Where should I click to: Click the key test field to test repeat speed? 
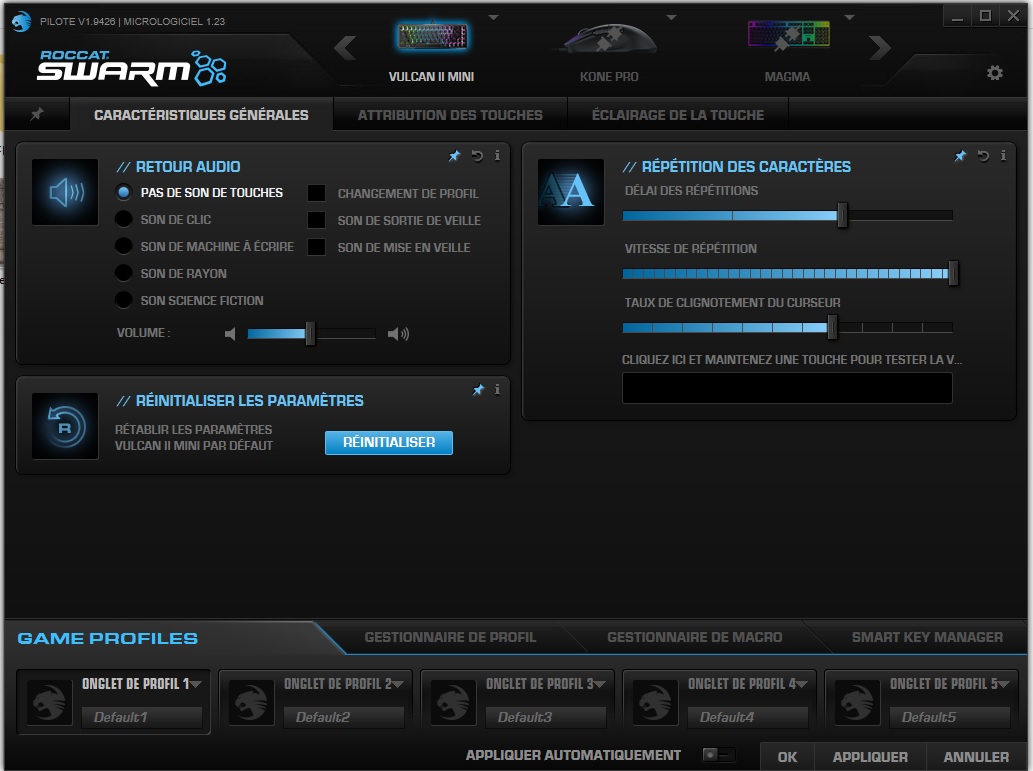[786, 388]
